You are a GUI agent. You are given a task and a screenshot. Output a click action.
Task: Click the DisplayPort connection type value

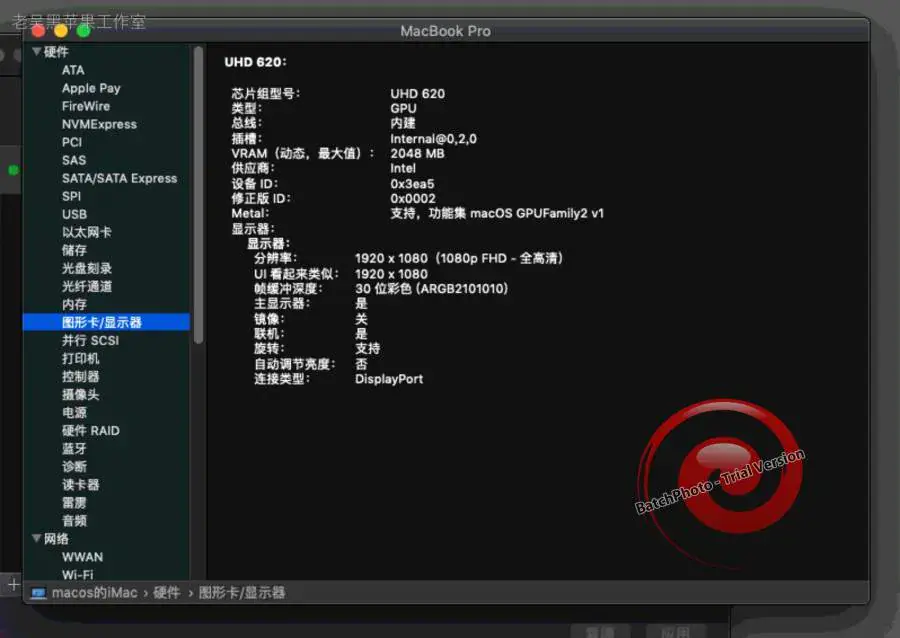[389, 379]
